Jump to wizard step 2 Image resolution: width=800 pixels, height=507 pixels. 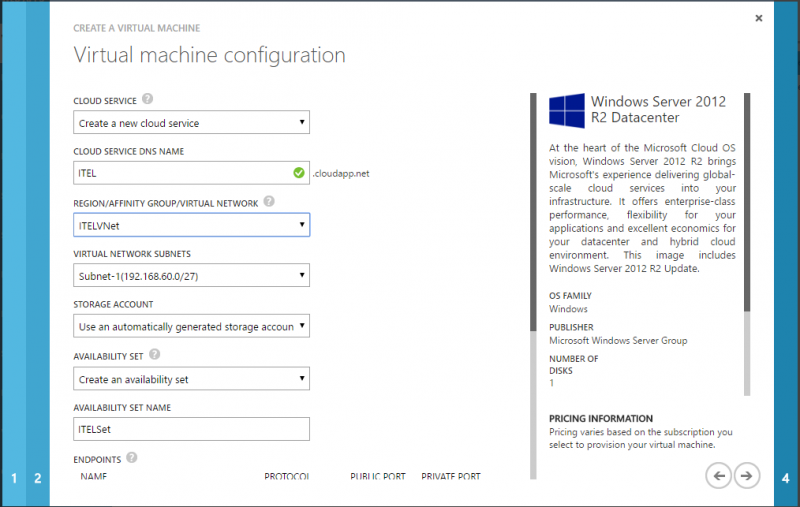(38, 478)
